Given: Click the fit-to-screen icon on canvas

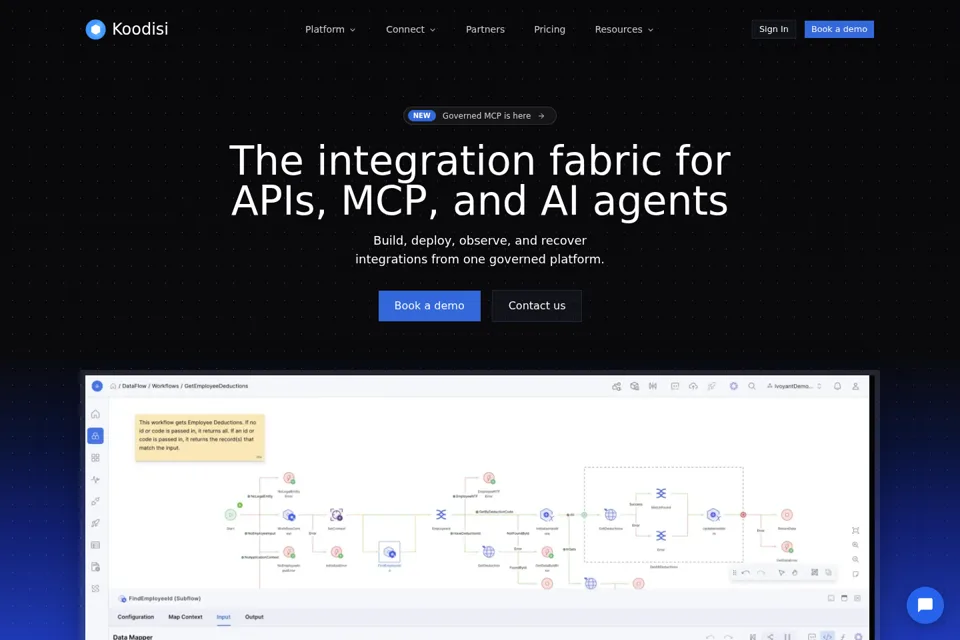Looking at the screenshot, I should point(855,530).
